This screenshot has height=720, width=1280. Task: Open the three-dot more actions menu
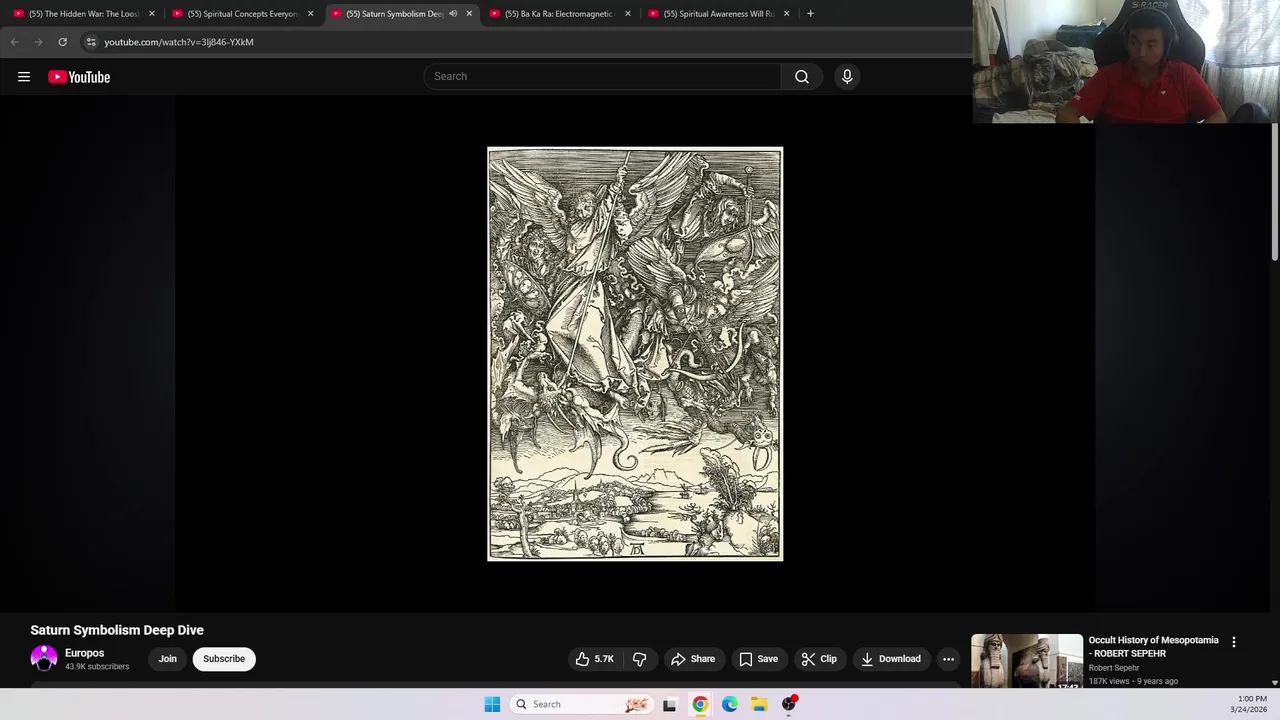coord(948,659)
